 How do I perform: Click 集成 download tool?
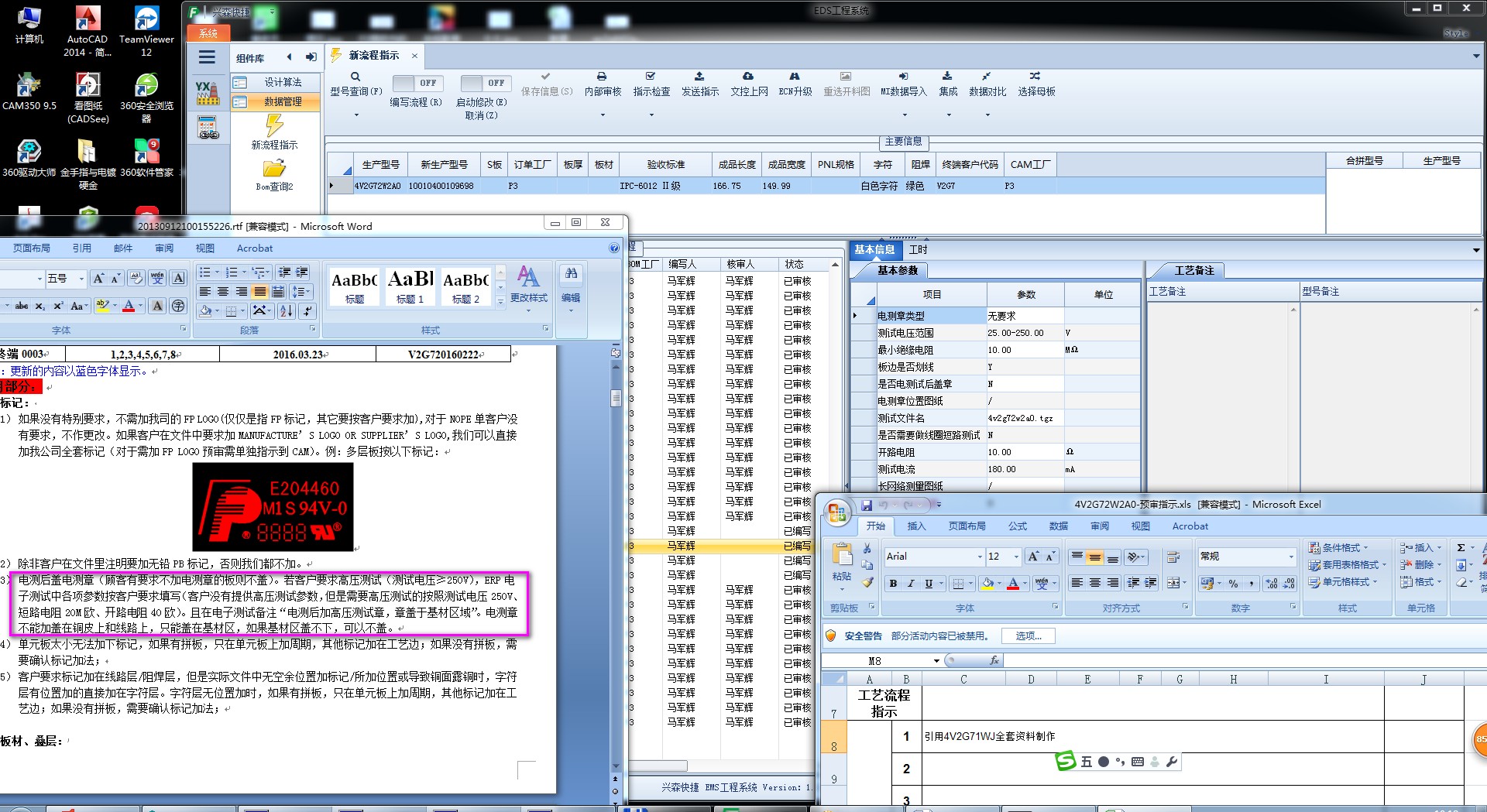(948, 84)
